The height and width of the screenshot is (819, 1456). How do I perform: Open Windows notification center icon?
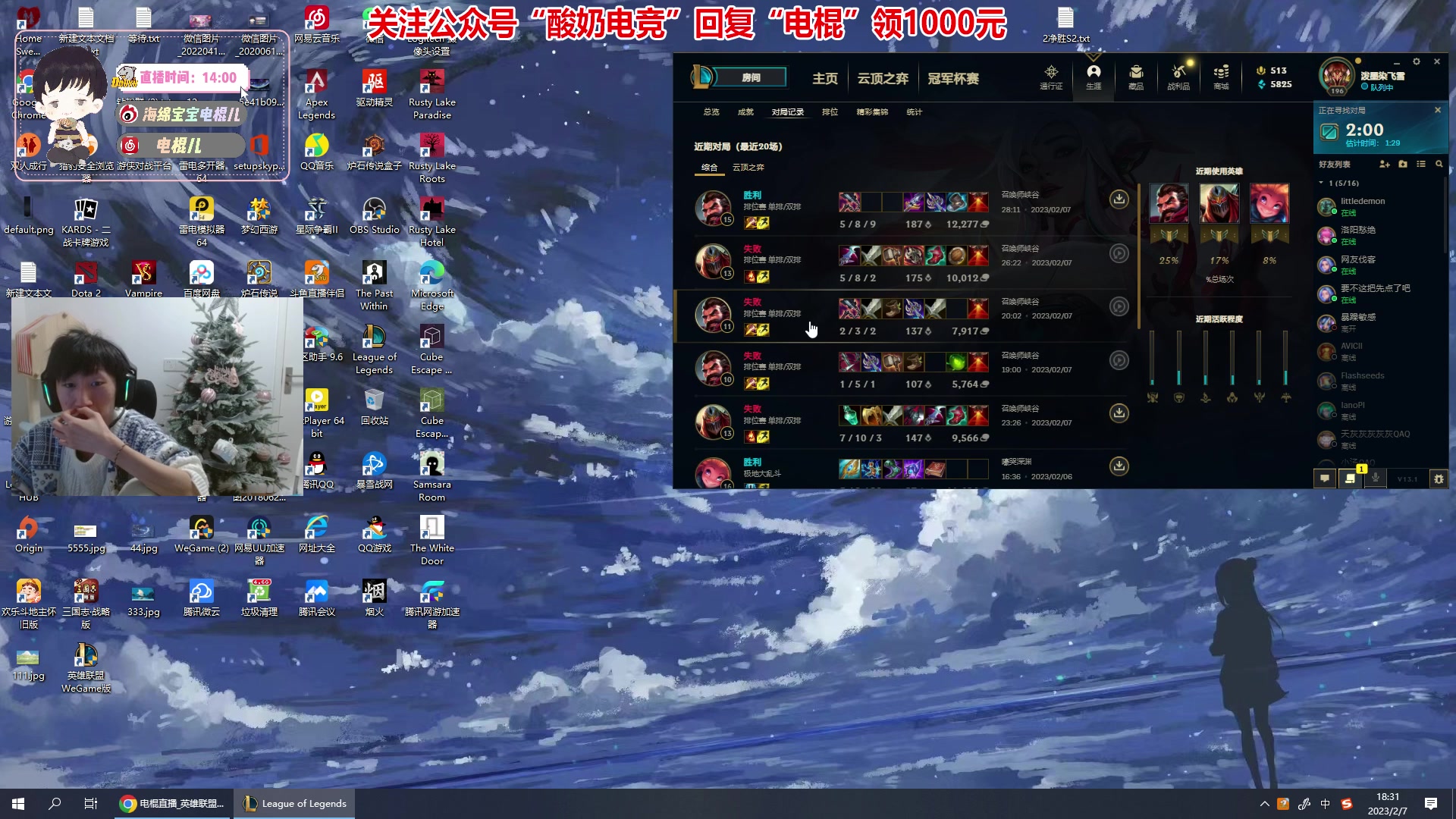click(1431, 803)
